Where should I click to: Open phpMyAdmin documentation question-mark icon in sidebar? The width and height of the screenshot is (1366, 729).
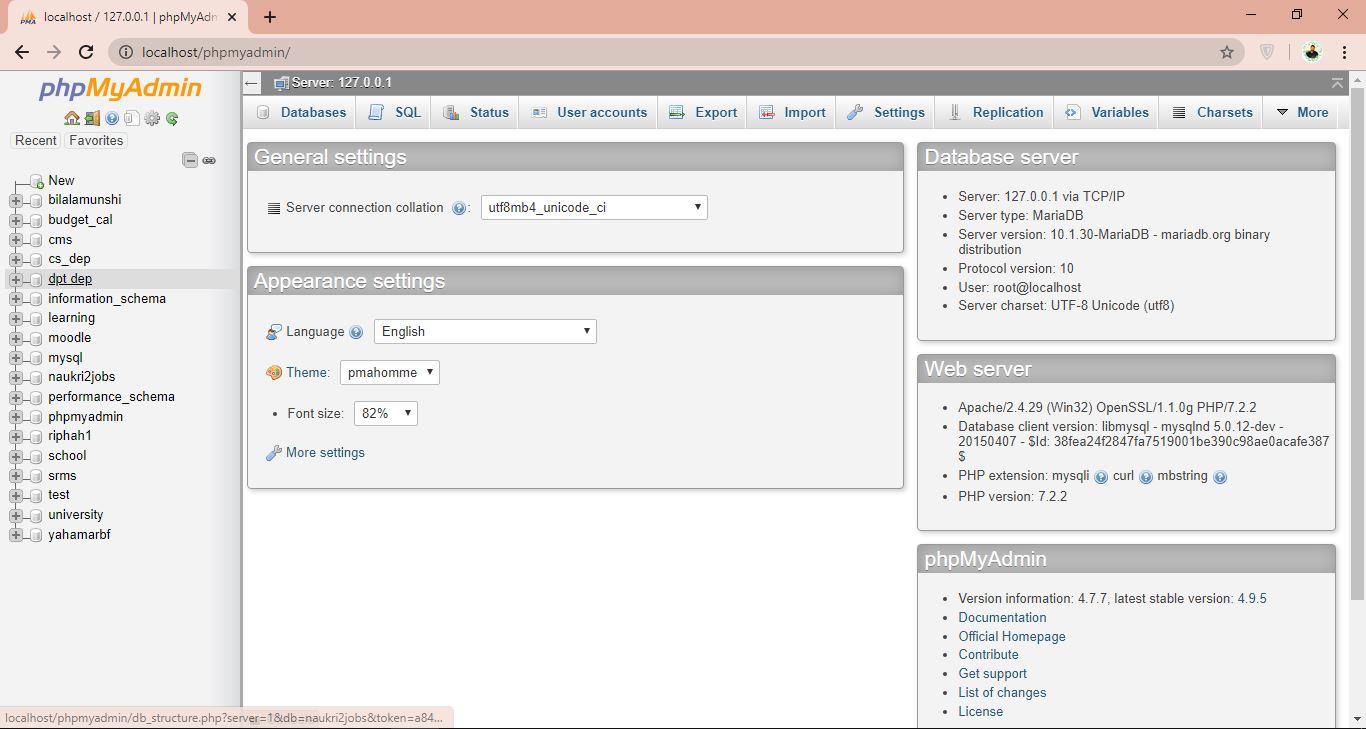112,118
